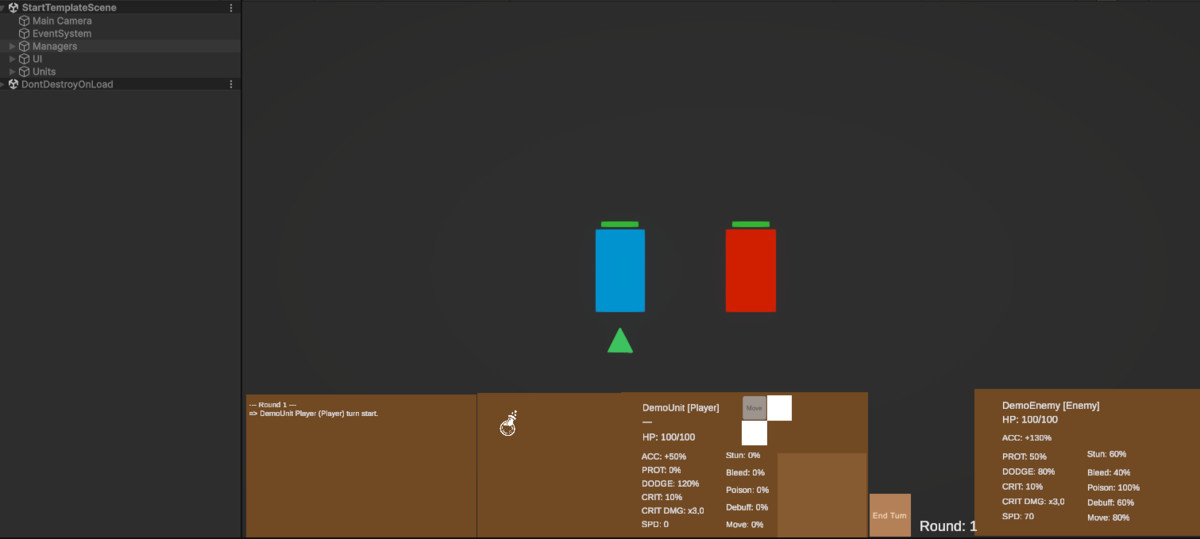Open the DontDestroyOnLoad options kebab menu
1200x539 pixels.
(x=231, y=85)
